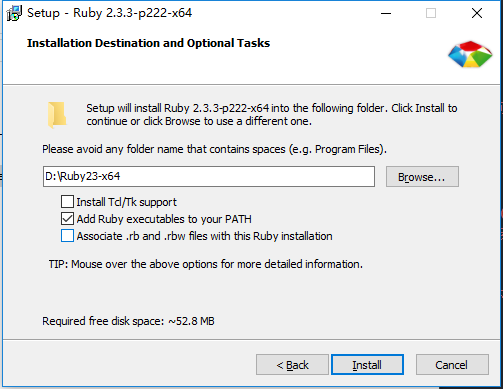Viewport: 503px width, 389px height.
Task: Click the Required free disk space label
Action: [128, 321]
